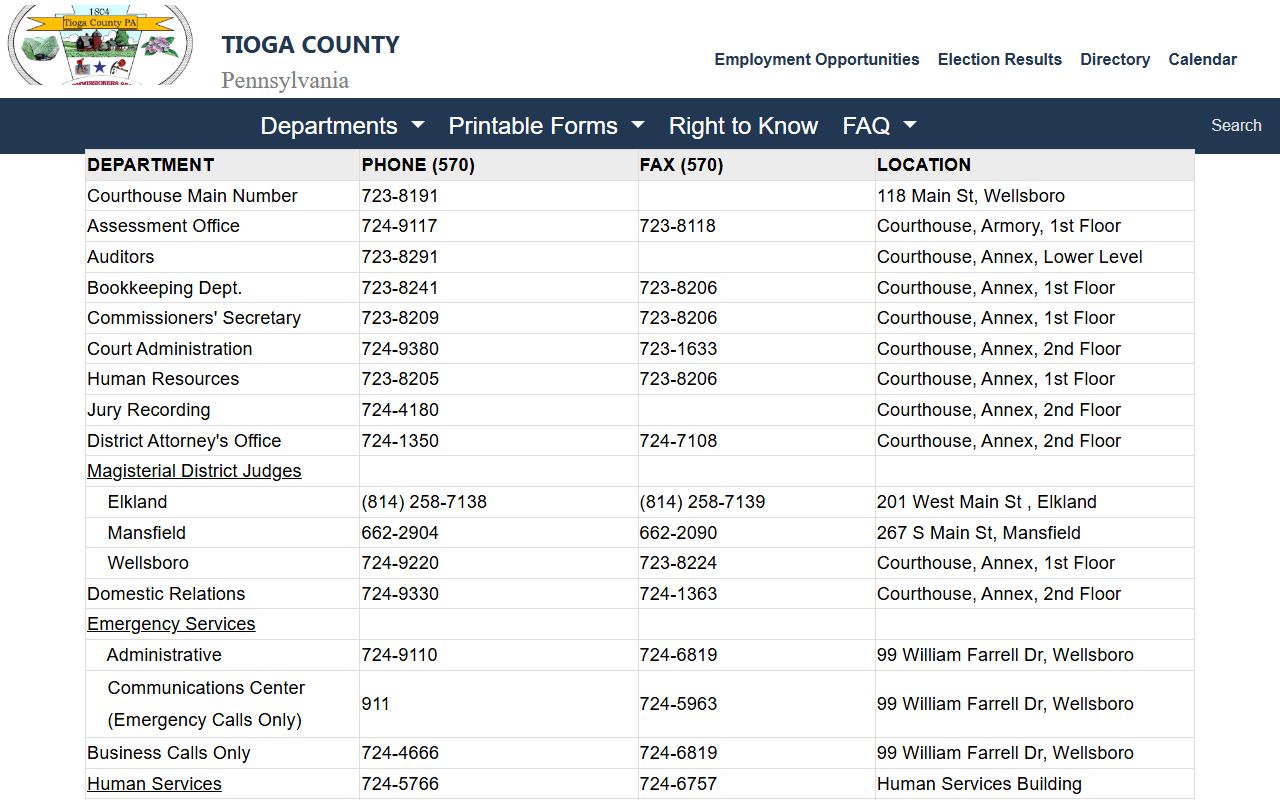This screenshot has width=1280, height=800.
Task: Select Courthouse Main Number row text
Action: coord(192,196)
